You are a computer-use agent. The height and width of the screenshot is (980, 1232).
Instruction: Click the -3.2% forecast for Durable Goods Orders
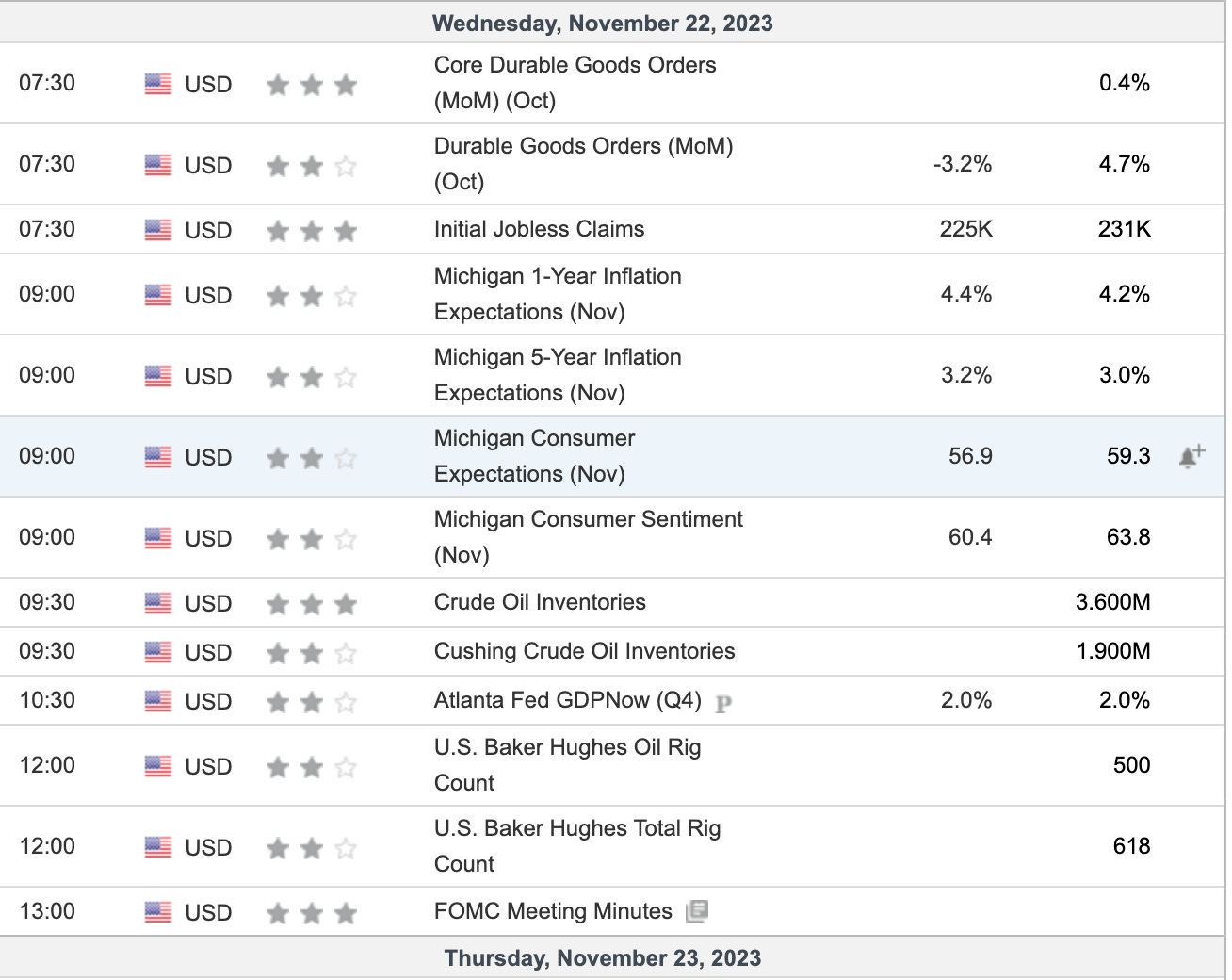coord(963,164)
